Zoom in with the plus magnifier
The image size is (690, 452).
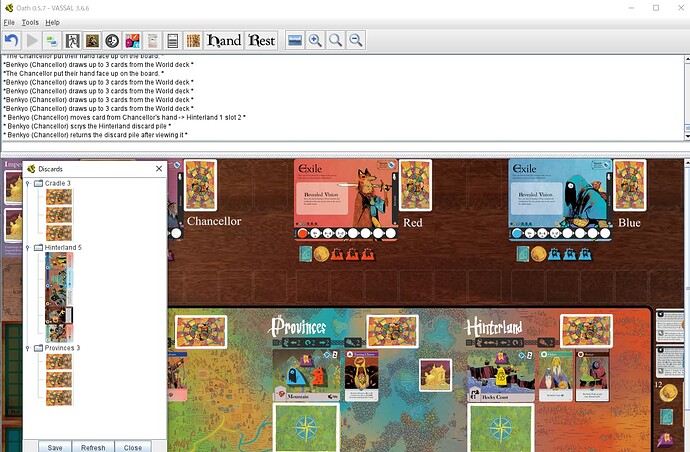315,41
